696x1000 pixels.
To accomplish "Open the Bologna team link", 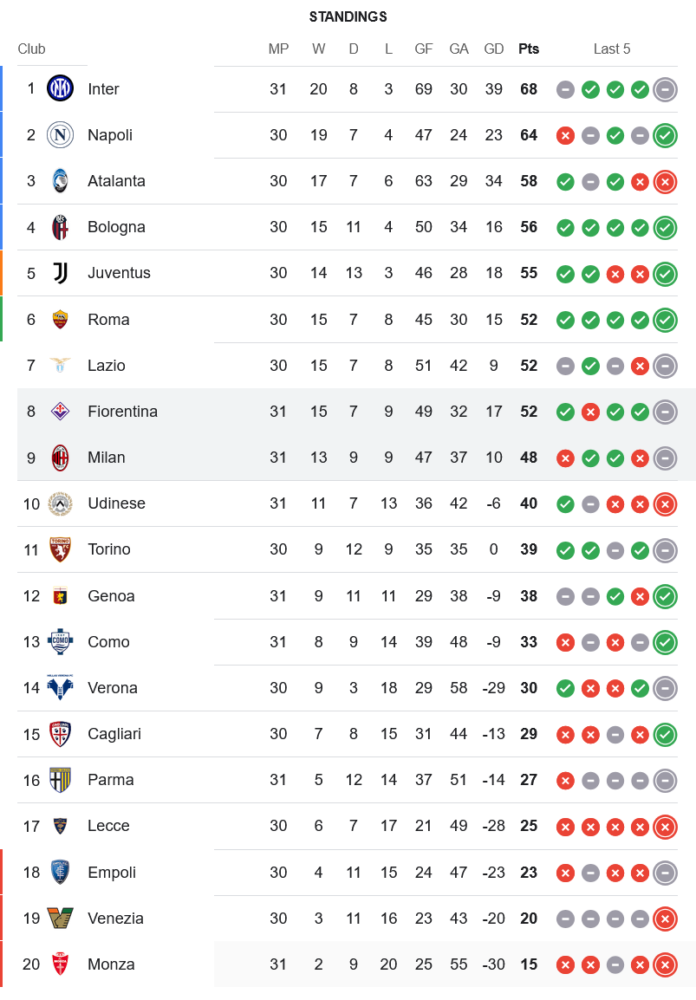I will click(x=116, y=227).
